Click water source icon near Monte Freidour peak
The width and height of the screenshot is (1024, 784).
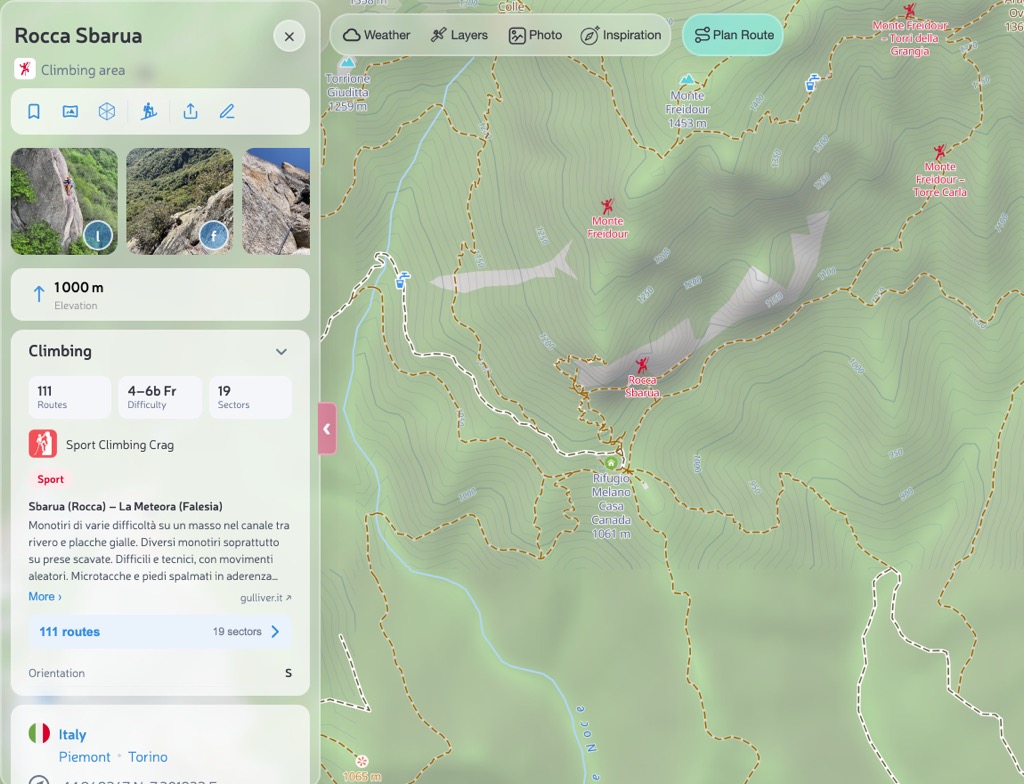pos(811,83)
